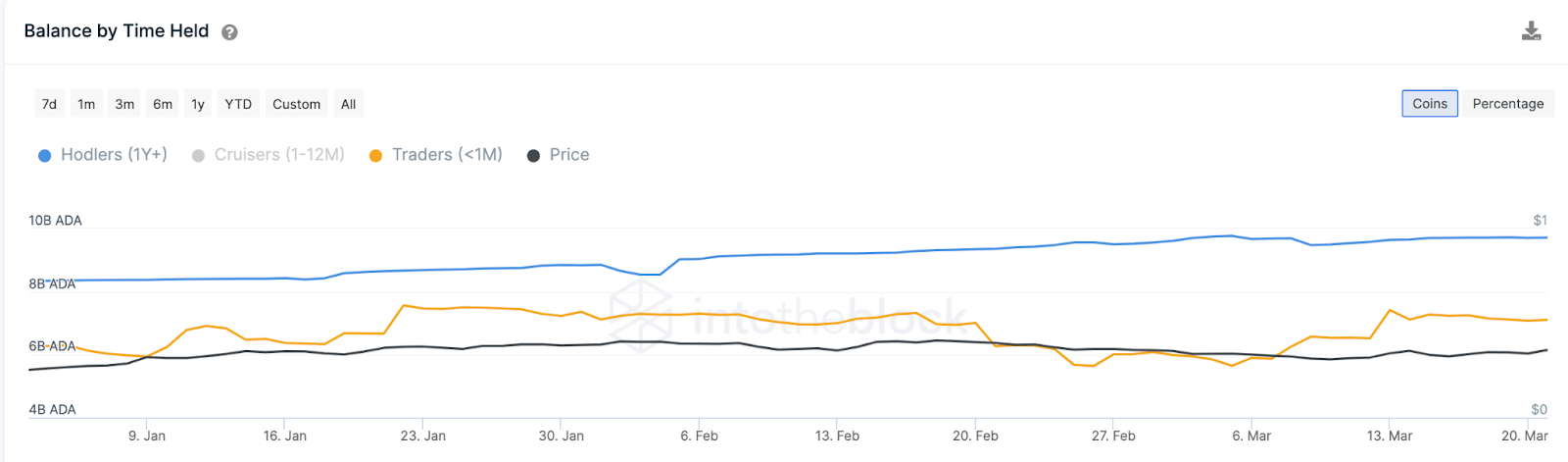Click the download chart icon

[1531, 31]
